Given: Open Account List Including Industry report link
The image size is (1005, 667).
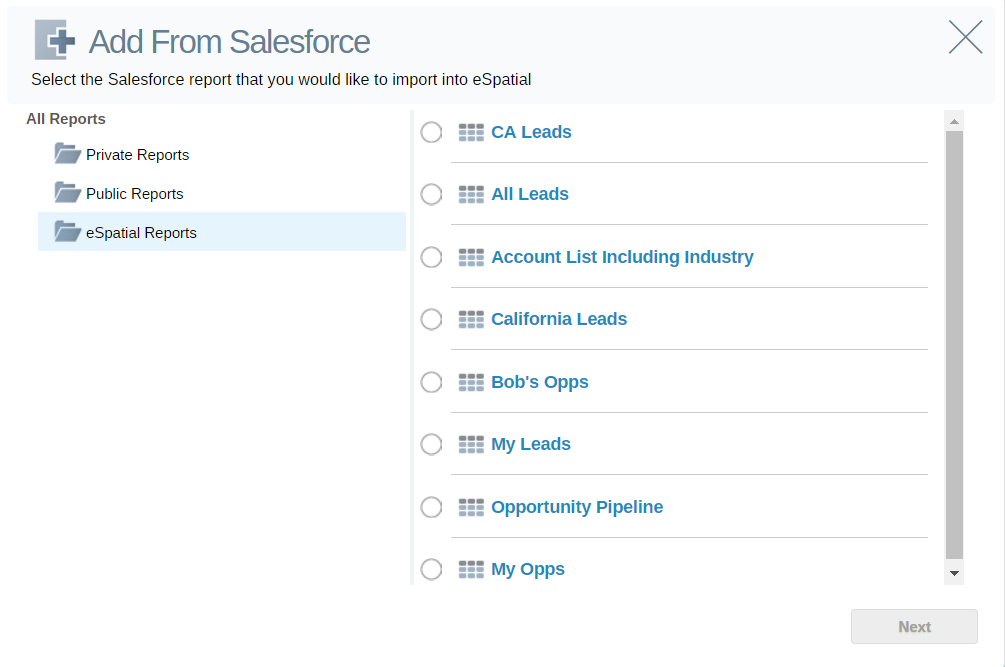Looking at the screenshot, I should tap(622, 257).
